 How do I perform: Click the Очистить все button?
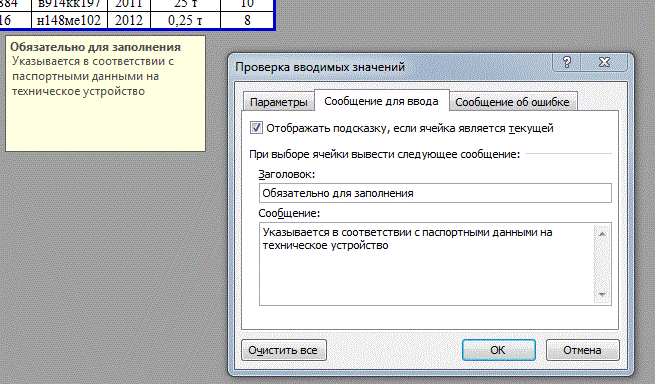pos(284,350)
